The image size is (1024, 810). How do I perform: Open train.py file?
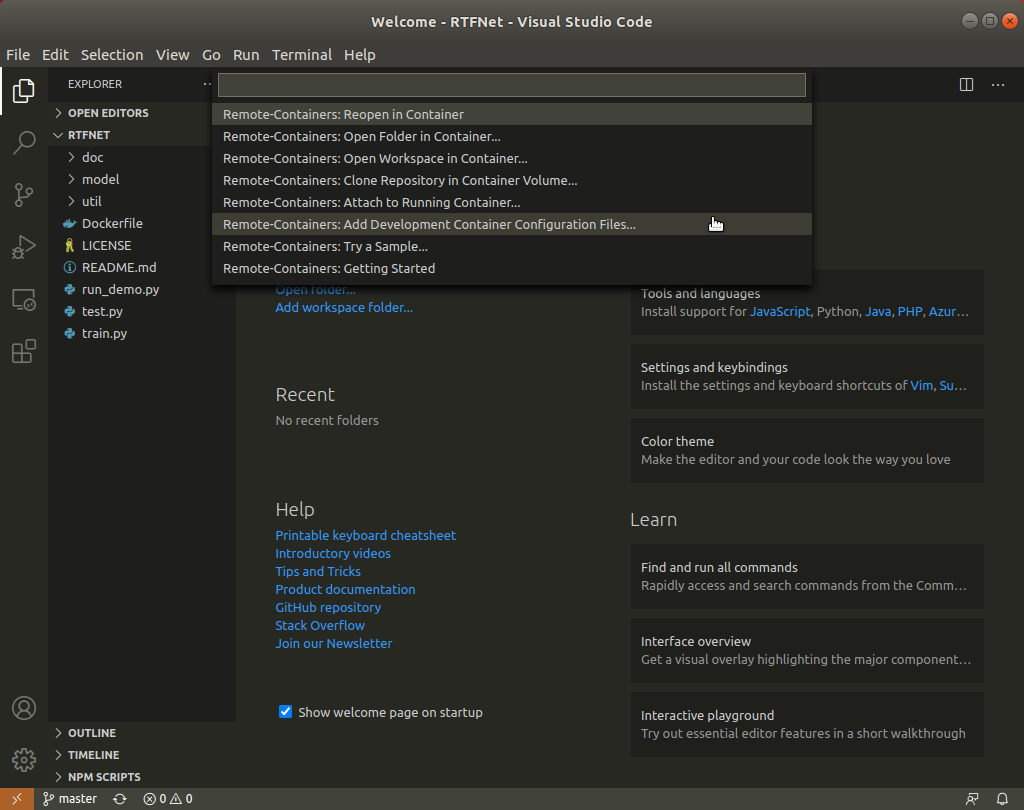click(142, 333)
